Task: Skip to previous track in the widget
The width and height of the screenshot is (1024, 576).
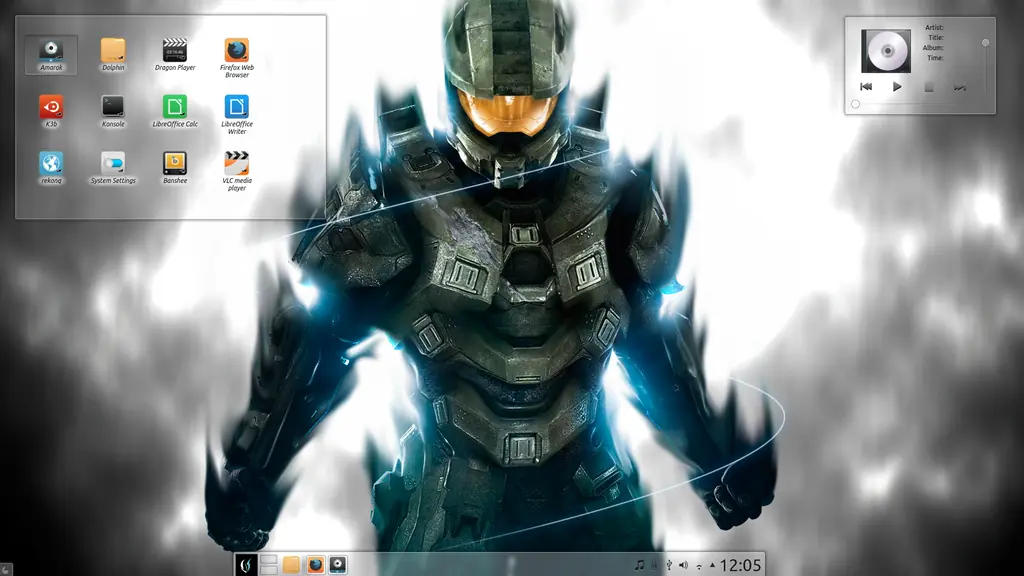Action: [x=866, y=86]
